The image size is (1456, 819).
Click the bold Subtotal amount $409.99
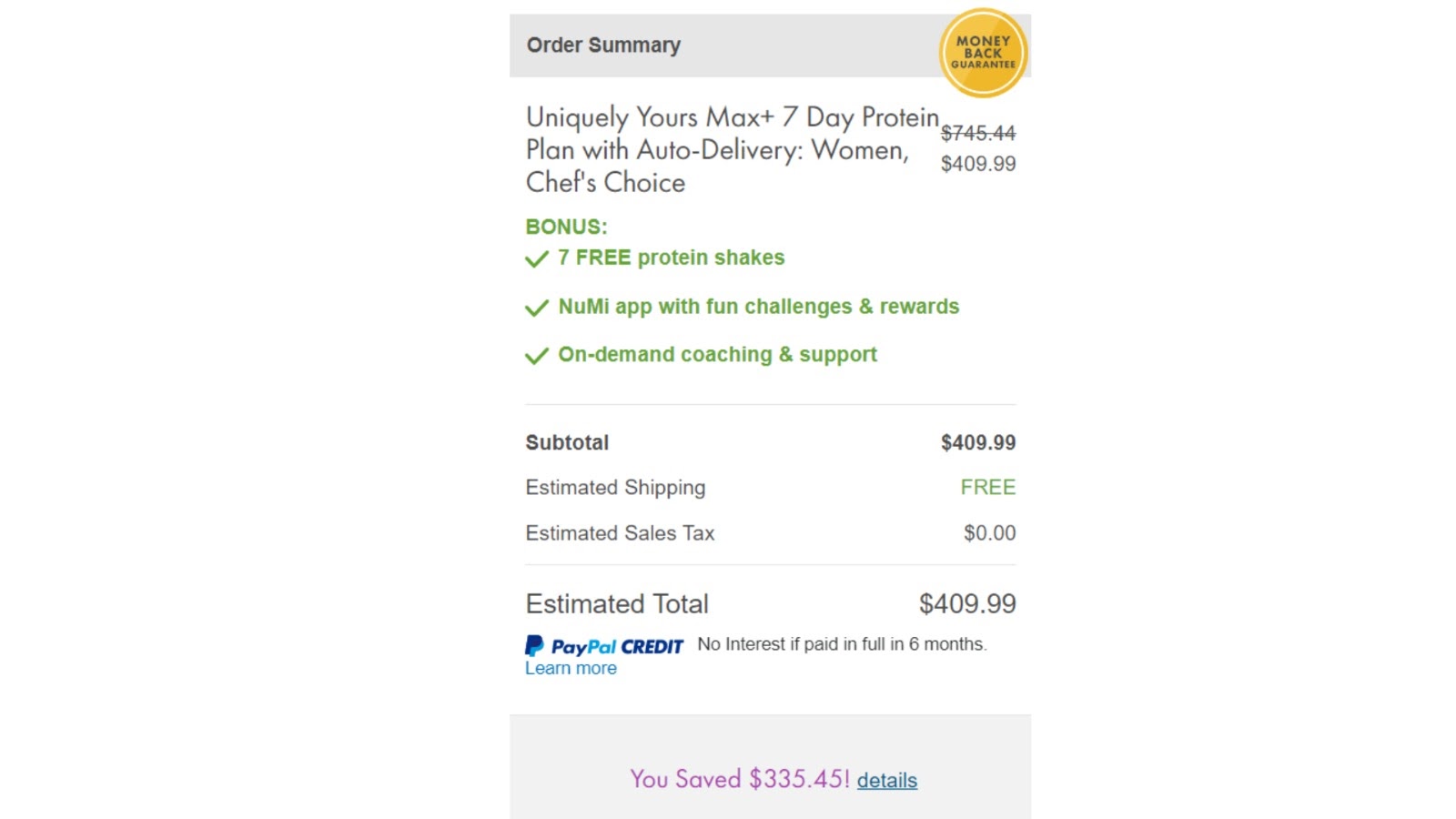977,443
